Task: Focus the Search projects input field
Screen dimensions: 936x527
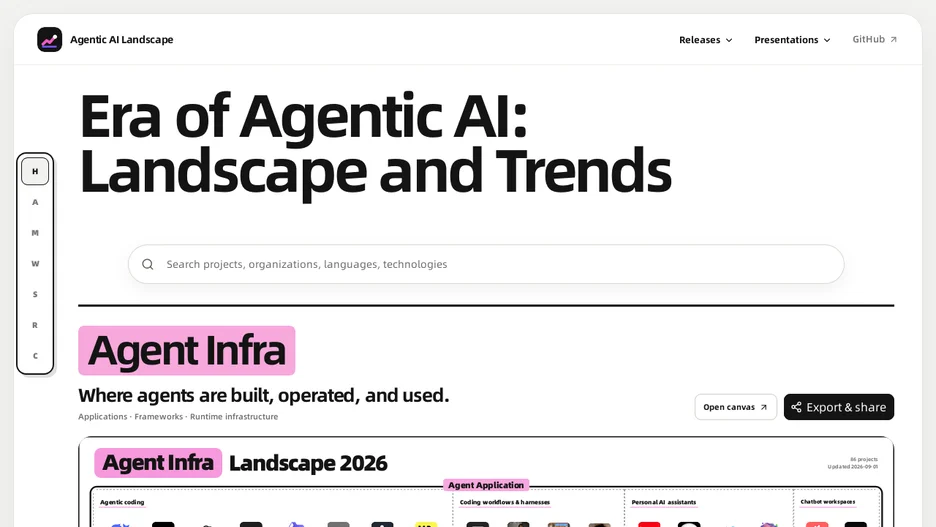Action: tap(486, 264)
